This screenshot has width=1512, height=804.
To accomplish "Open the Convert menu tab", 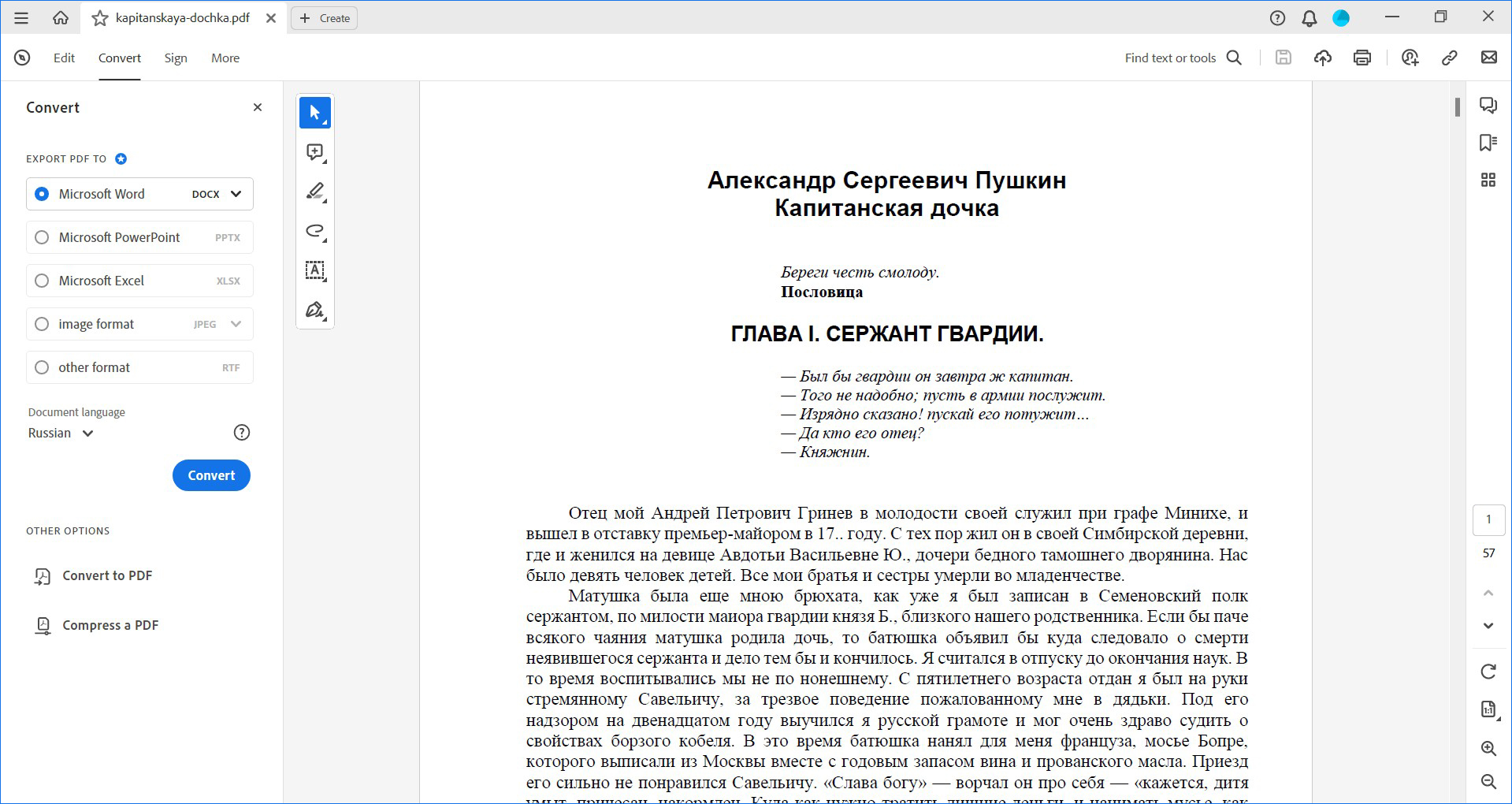I will tap(120, 58).
